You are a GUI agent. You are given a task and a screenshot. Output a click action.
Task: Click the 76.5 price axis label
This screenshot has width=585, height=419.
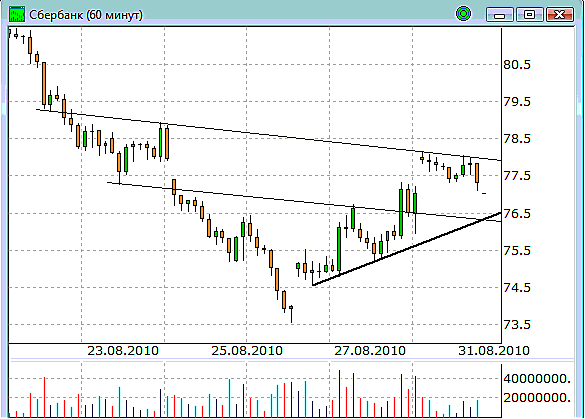[517, 214]
